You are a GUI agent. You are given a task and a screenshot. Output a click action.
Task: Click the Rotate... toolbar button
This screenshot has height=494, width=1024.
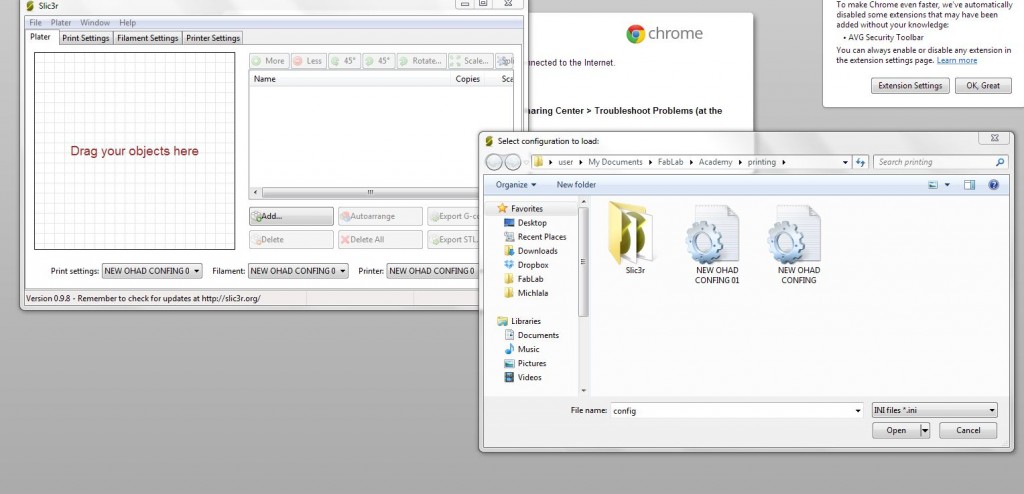pos(421,61)
